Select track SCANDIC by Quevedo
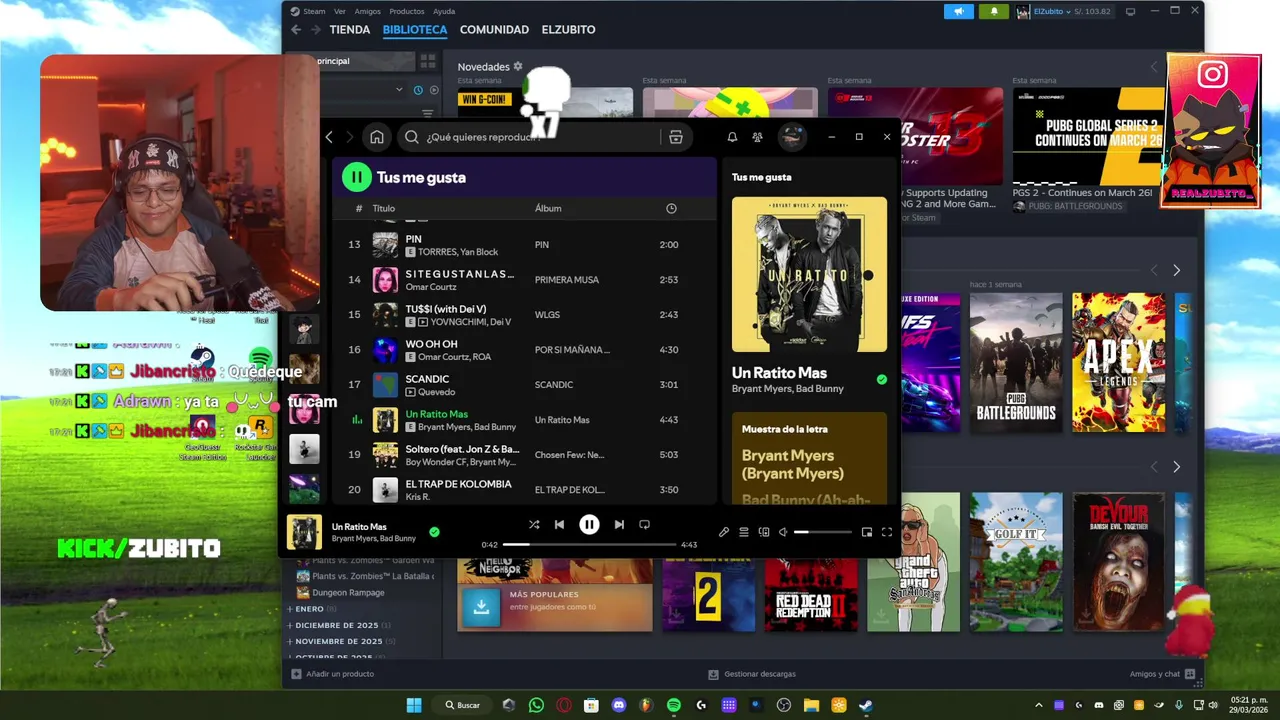Image resolution: width=1280 pixels, height=720 pixels. (x=525, y=385)
